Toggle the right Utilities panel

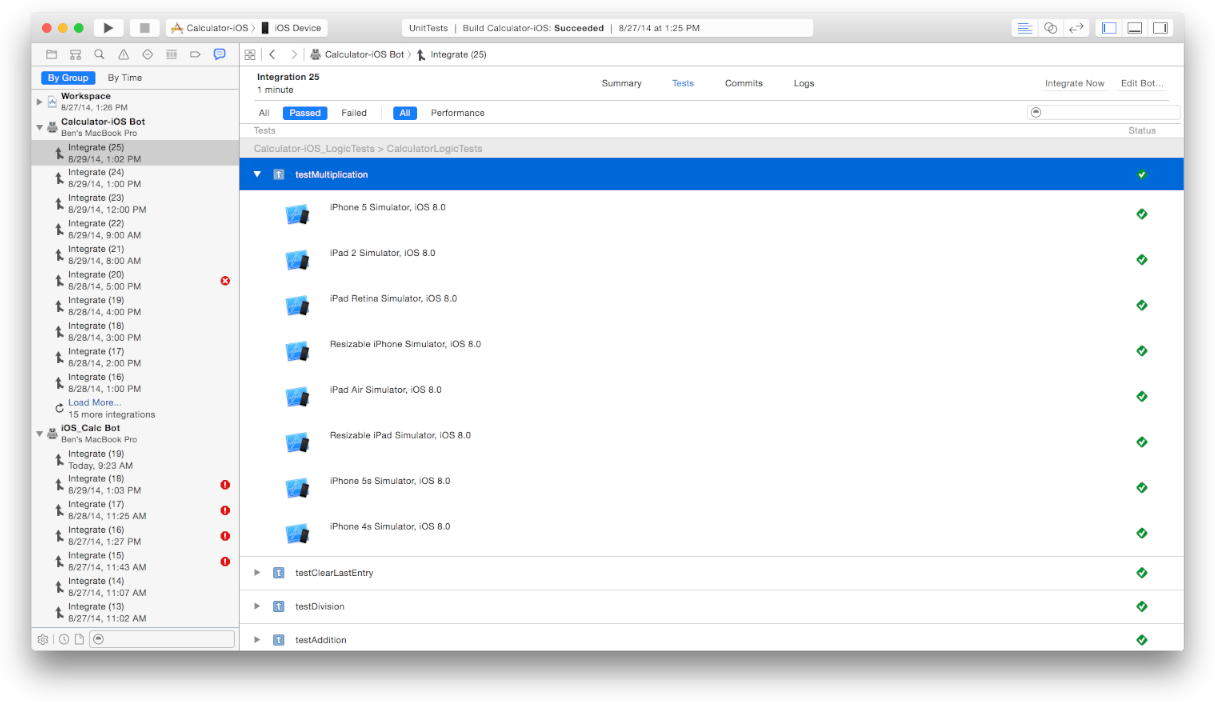[x=1160, y=28]
